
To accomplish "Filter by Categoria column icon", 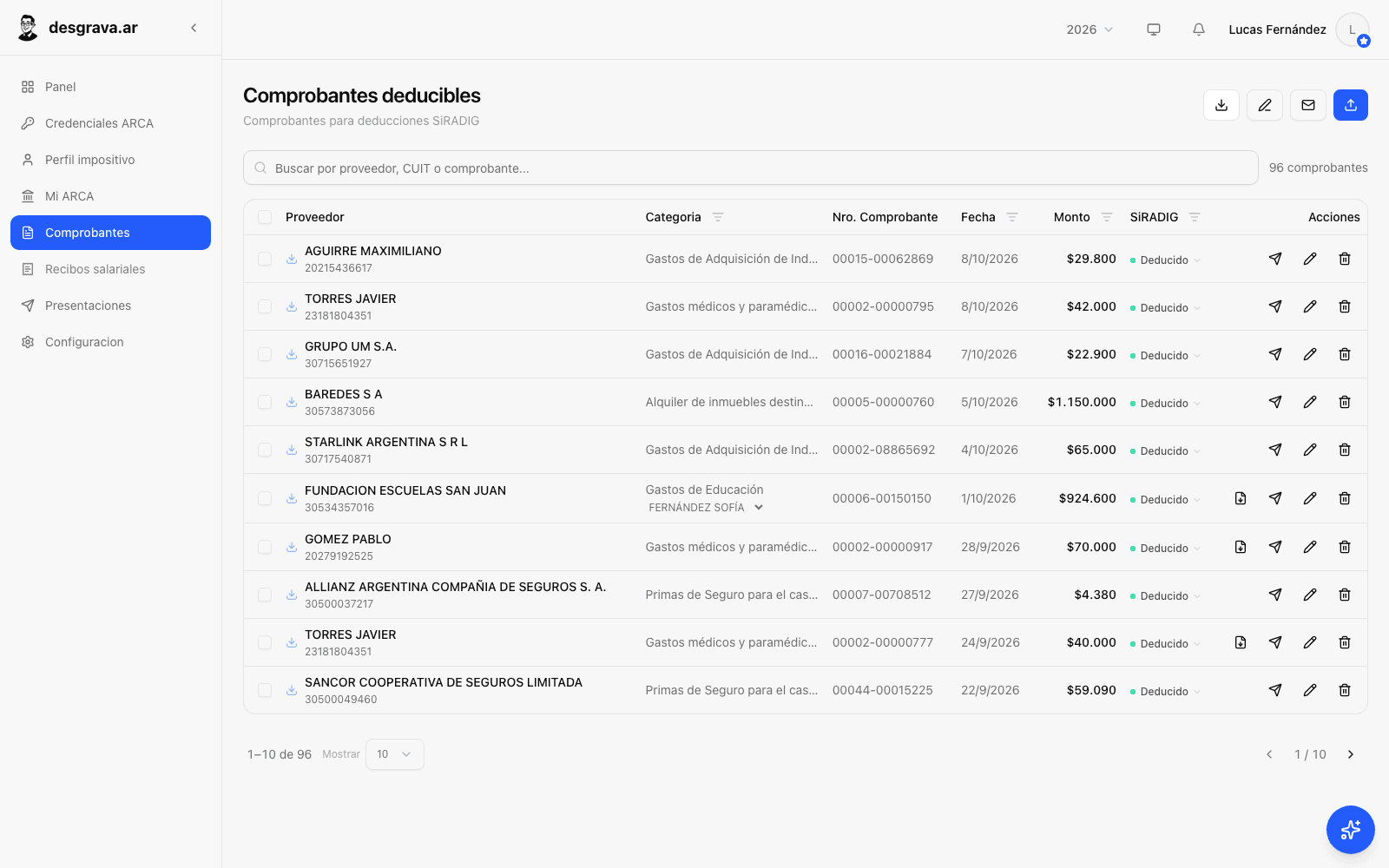I will tap(718, 217).
